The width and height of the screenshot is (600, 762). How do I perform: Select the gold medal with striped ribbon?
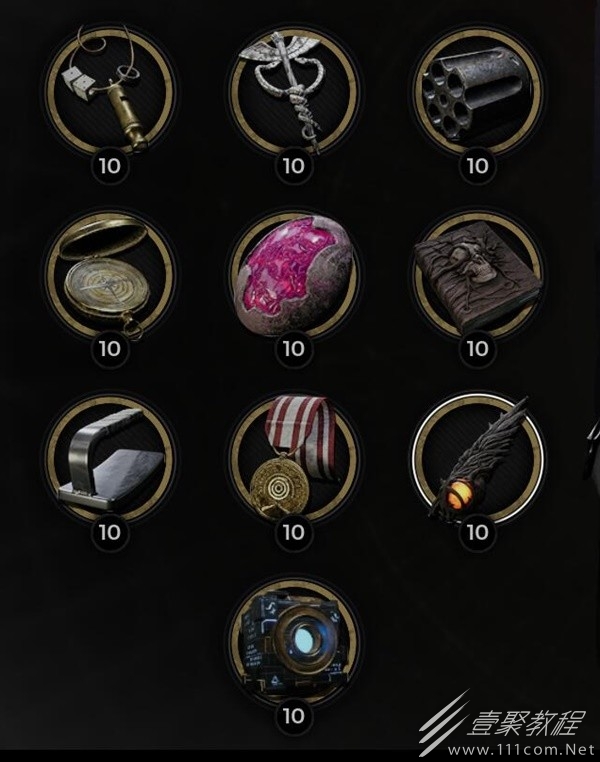tap(293, 458)
